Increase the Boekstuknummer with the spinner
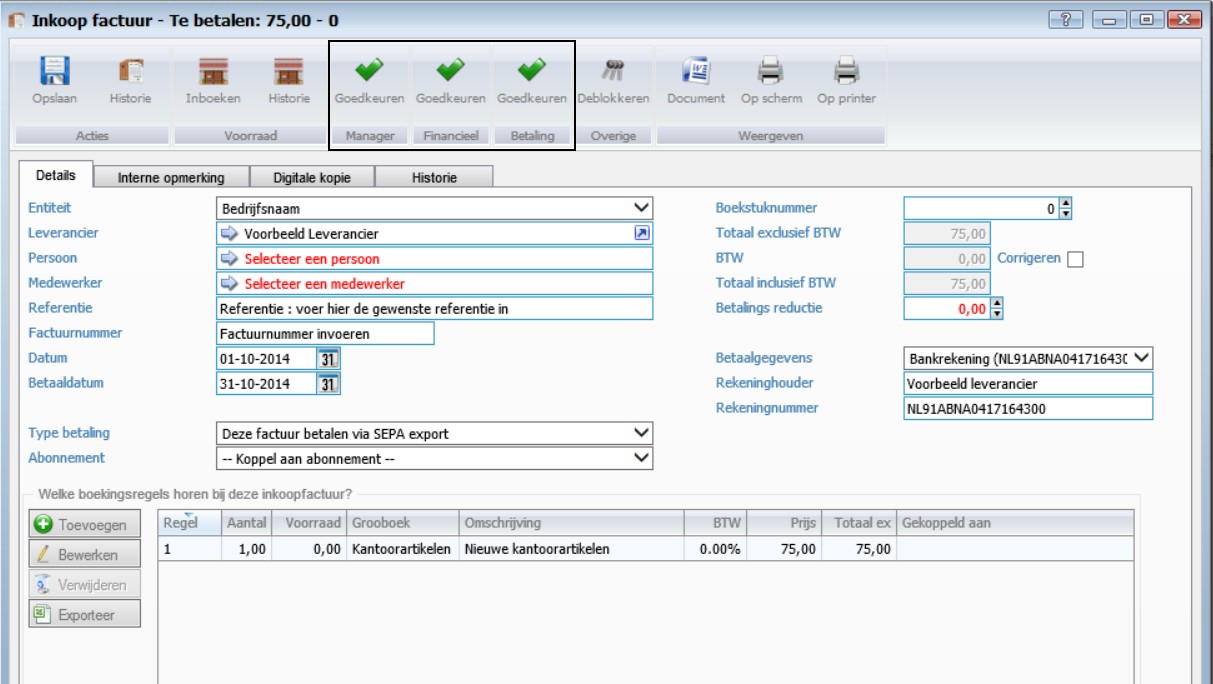Image resolution: width=1213 pixels, height=684 pixels. (x=1066, y=204)
